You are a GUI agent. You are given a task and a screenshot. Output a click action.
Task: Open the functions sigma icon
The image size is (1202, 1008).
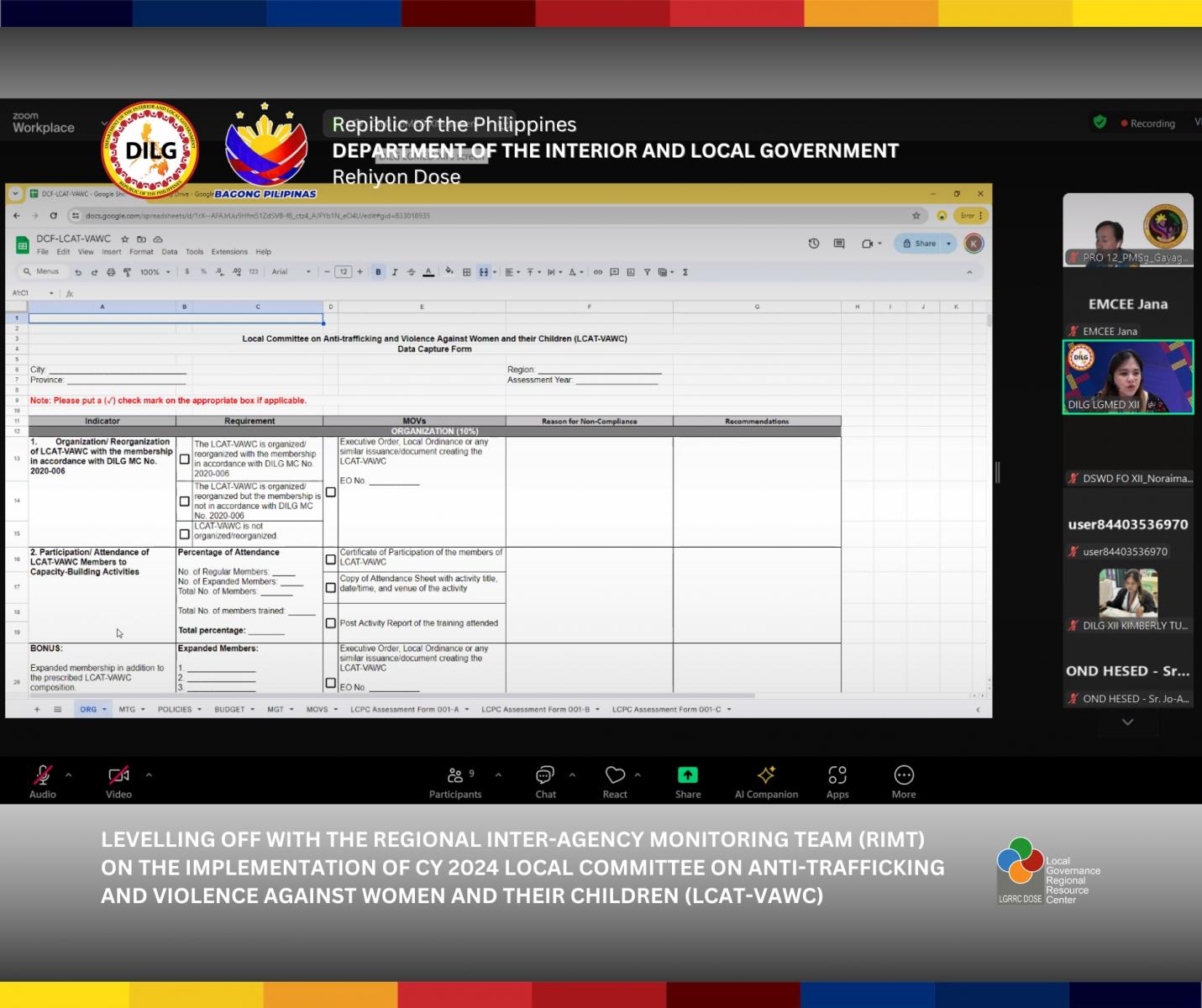pyautogui.click(x=685, y=272)
